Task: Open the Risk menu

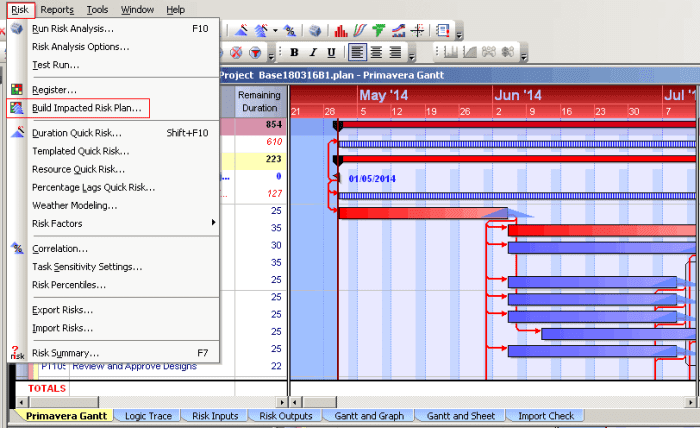Action: coord(20,9)
